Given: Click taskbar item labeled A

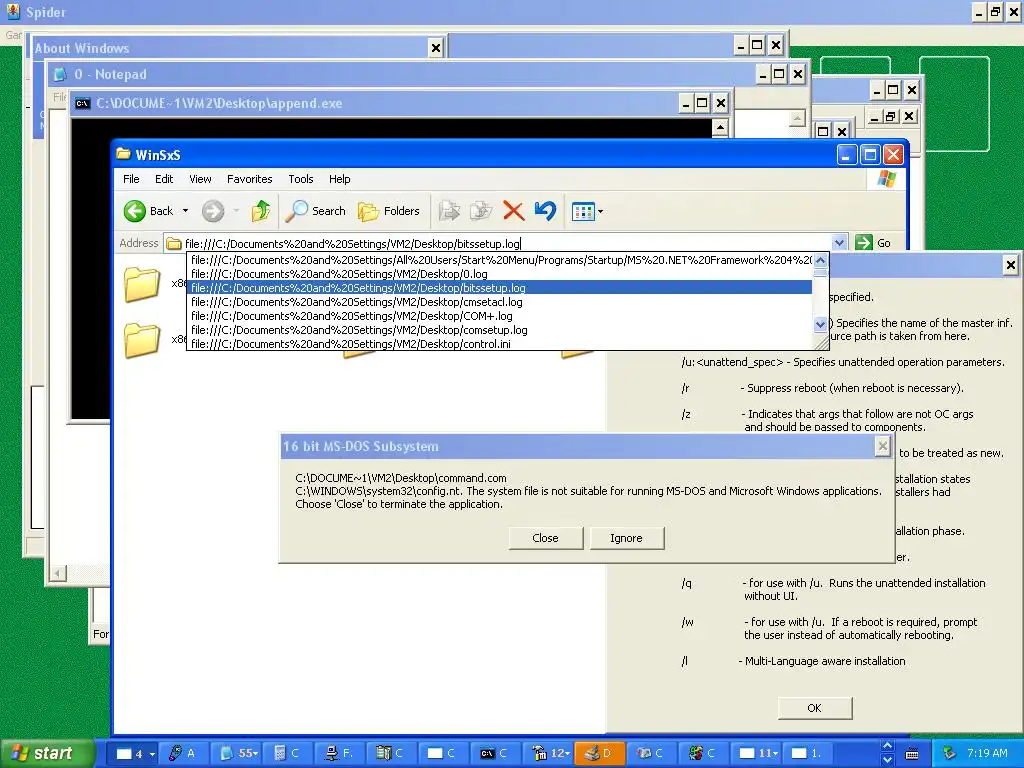Looking at the screenshot, I should click(183, 754).
